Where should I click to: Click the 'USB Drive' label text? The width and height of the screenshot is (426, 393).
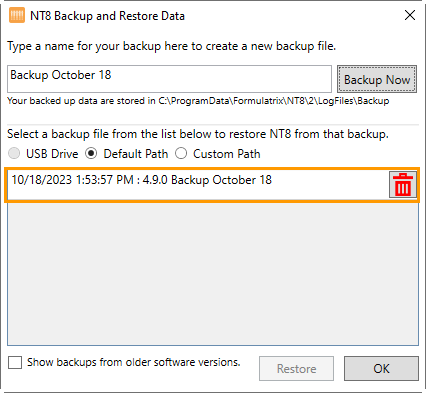[52, 154]
